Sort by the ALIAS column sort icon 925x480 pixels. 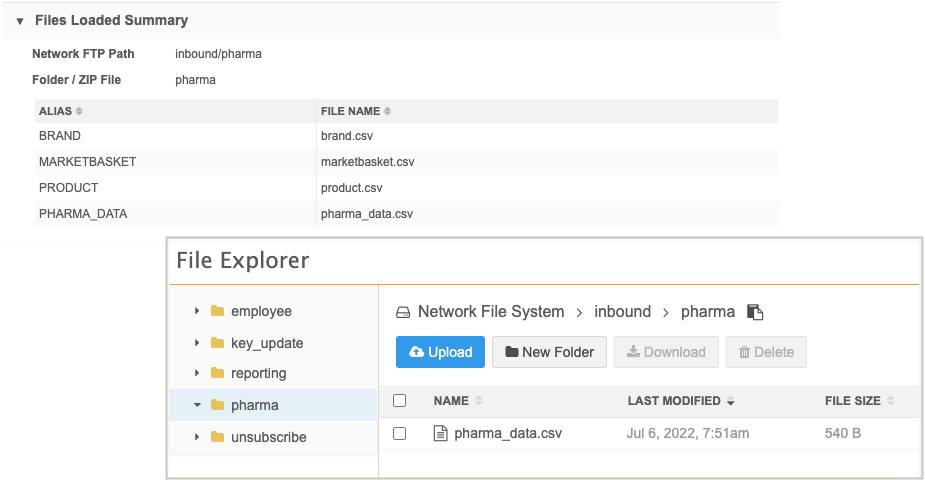[79, 111]
